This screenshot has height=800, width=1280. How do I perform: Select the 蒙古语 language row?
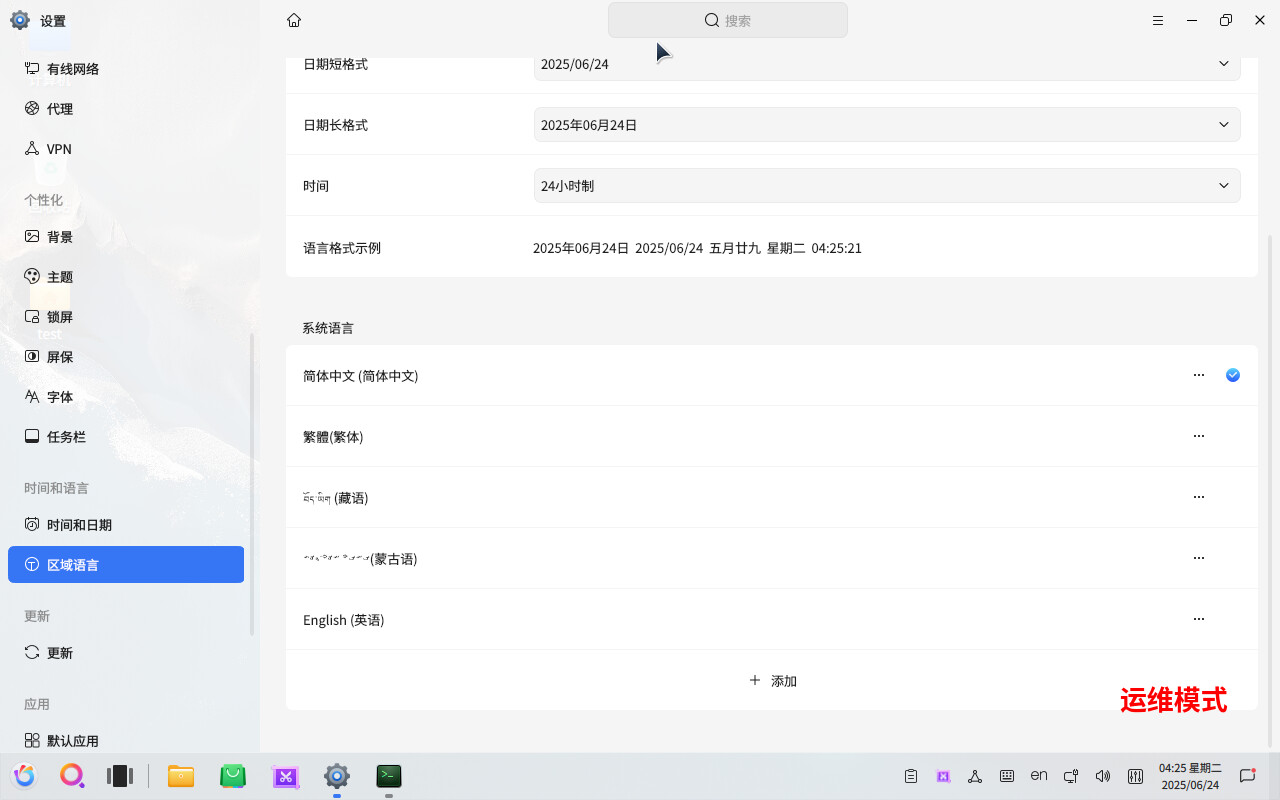click(772, 559)
